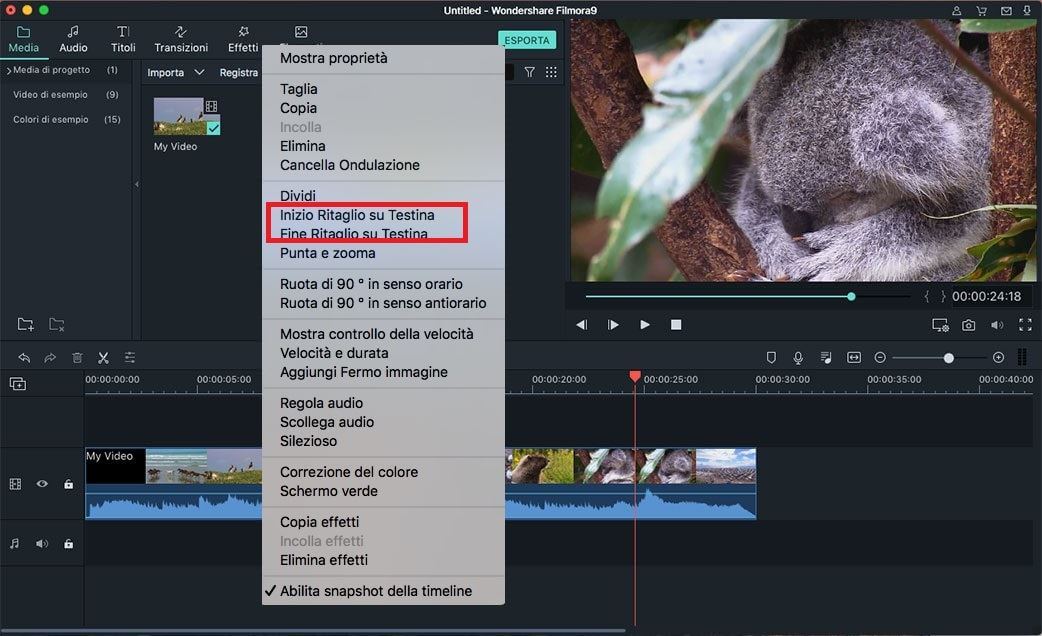Open the Importa dropdown
Screen dimensions: 1042x636
click(x=175, y=72)
